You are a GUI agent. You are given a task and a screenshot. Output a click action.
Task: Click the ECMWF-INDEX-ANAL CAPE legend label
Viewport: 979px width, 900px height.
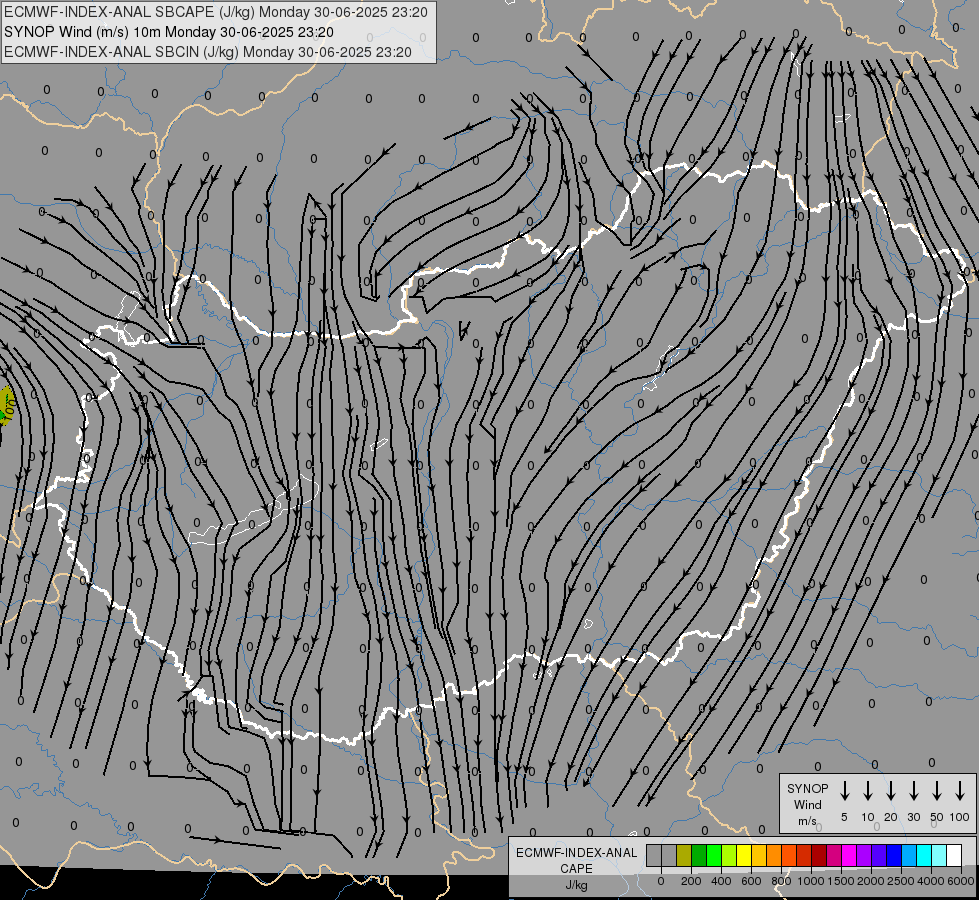click(576, 860)
